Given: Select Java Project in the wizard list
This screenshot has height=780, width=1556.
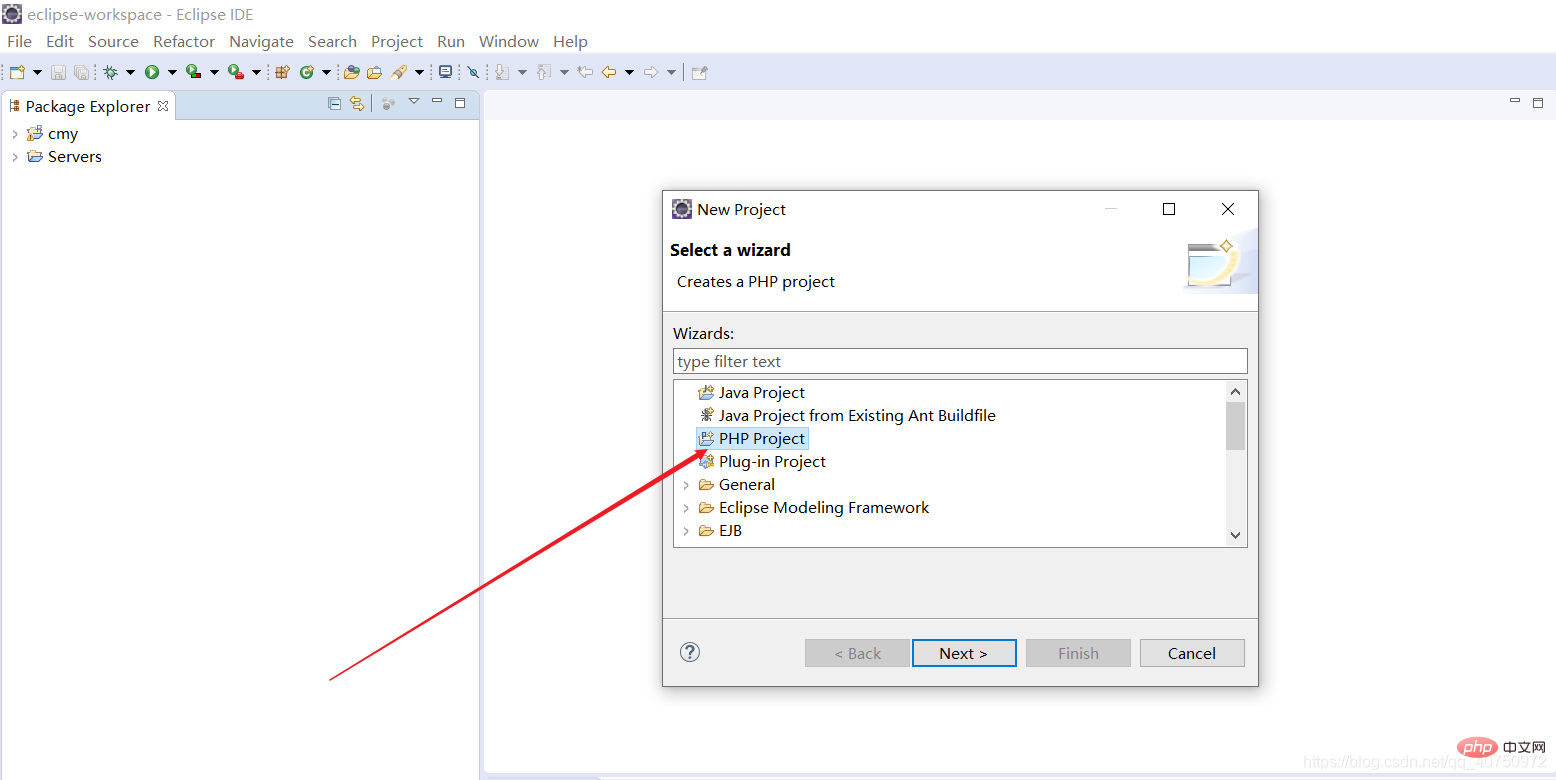Looking at the screenshot, I should pos(762,392).
